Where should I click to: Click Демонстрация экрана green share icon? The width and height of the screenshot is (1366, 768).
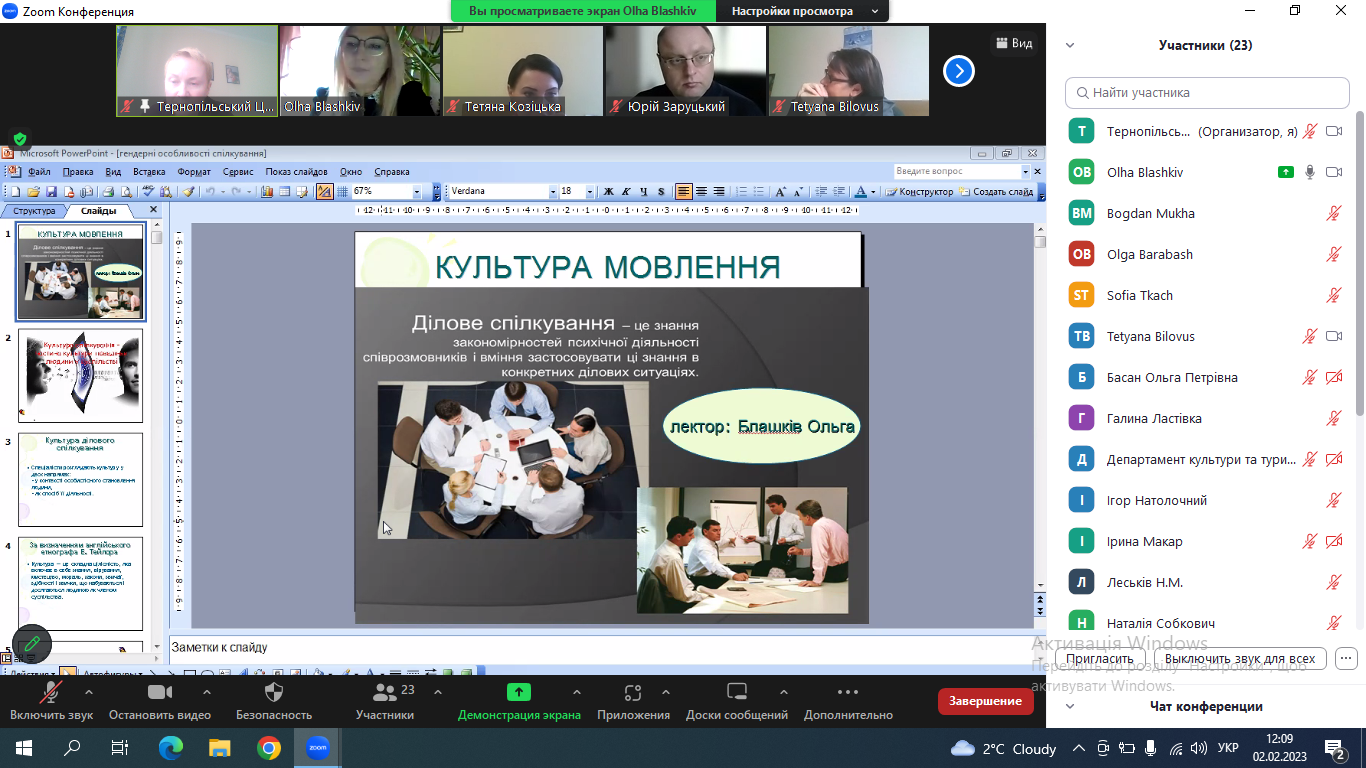click(519, 692)
